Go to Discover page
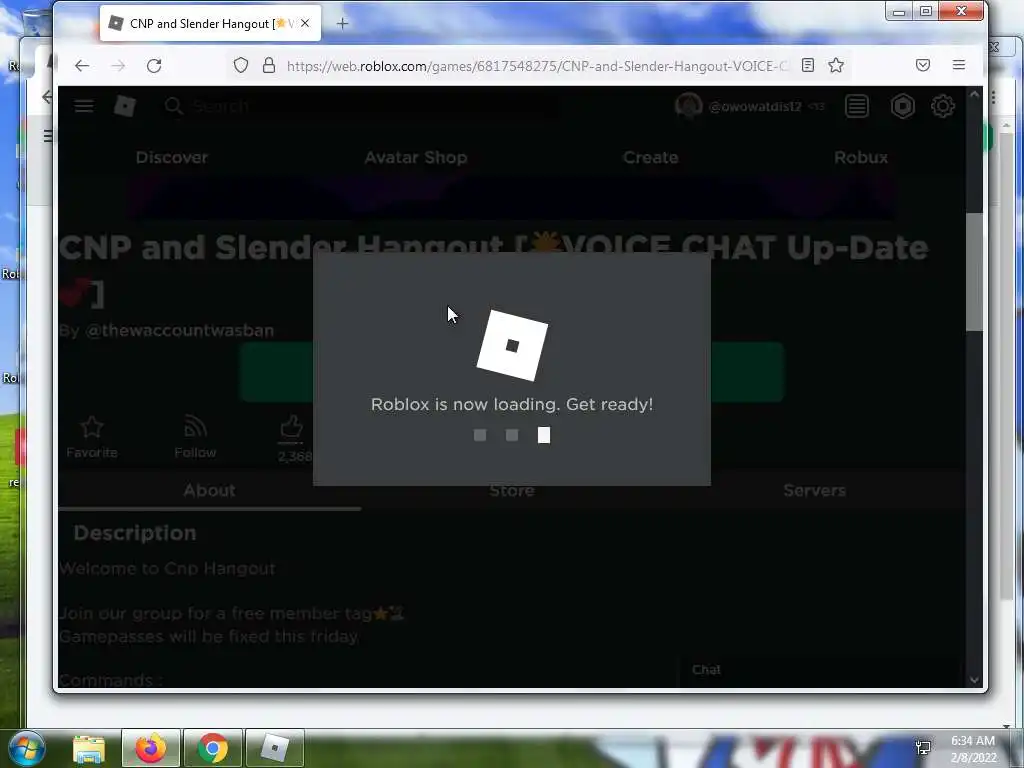The width and height of the screenshot is (1024, 768). click(172, 157)
